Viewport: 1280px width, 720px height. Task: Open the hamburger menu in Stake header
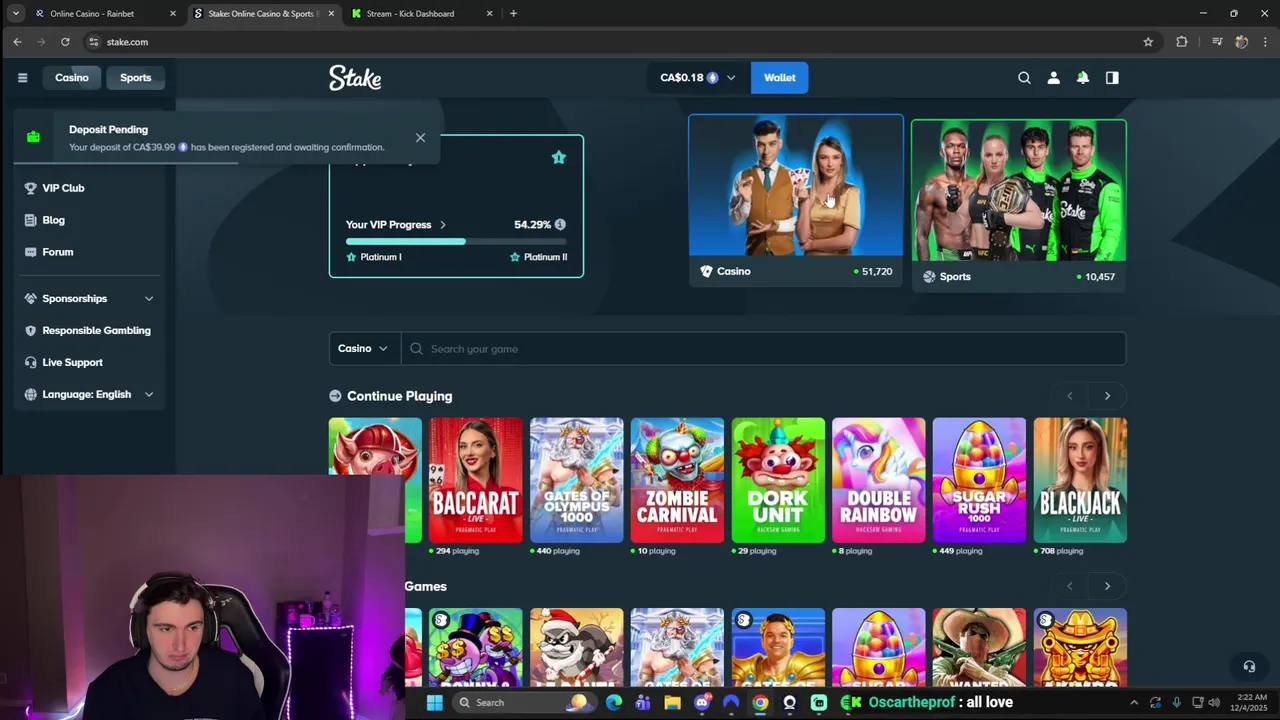coord(22,77)
